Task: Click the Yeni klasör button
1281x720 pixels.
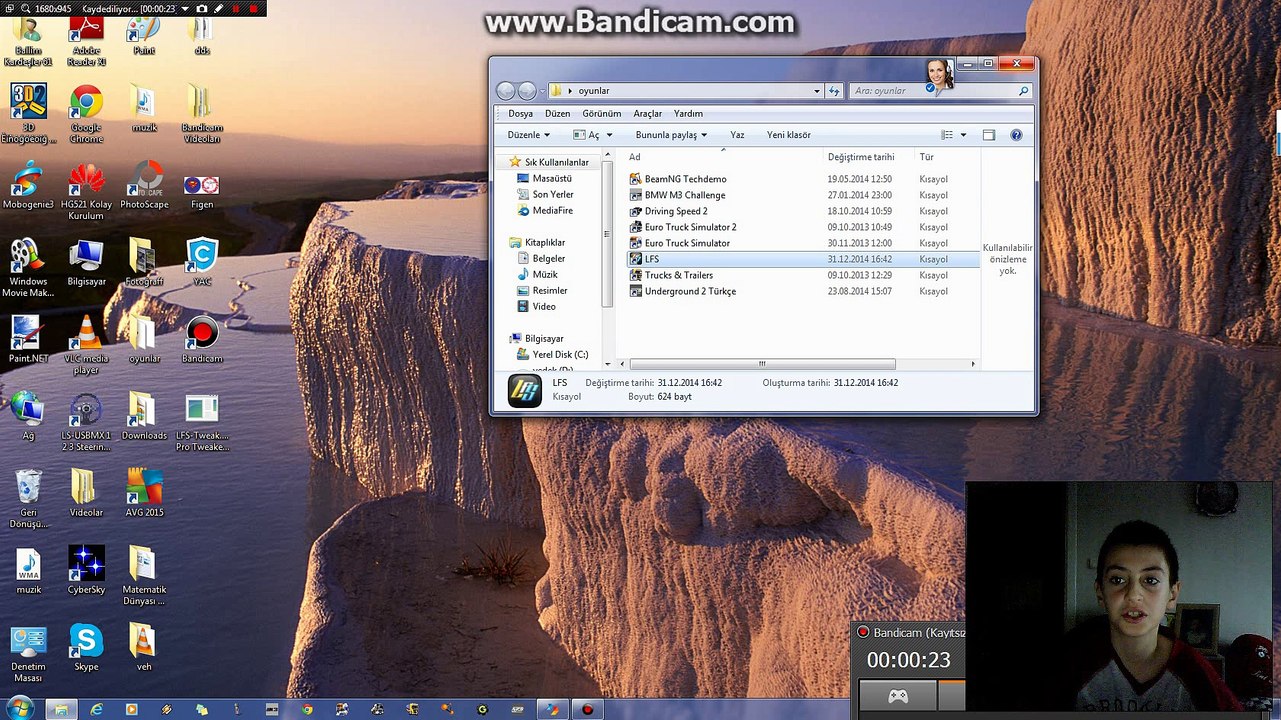Action: coord(788,135)
